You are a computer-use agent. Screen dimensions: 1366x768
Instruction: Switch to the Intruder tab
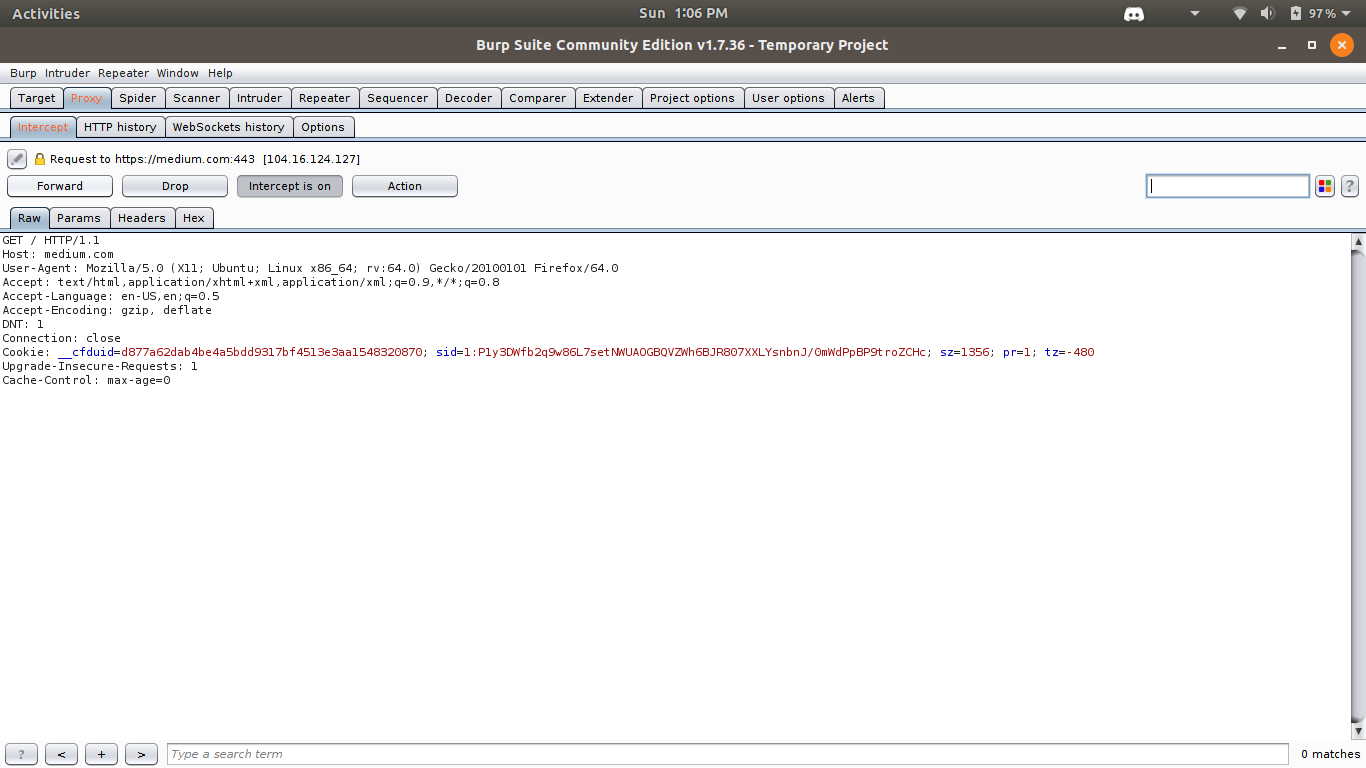point(260,98)
